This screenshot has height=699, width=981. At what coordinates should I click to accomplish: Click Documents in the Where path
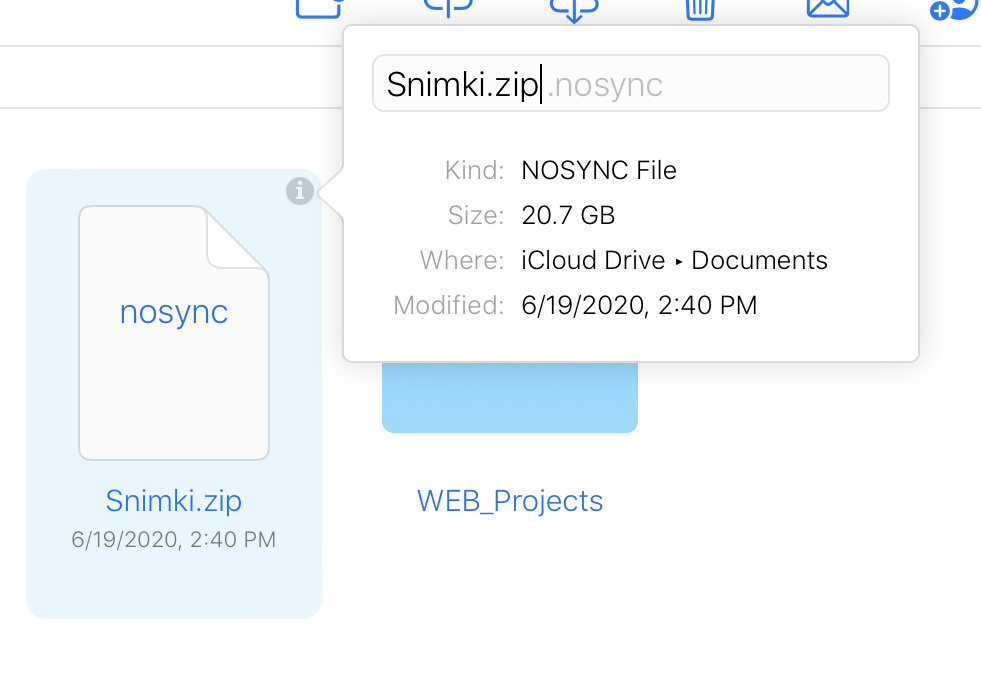(x=760, y=261)
